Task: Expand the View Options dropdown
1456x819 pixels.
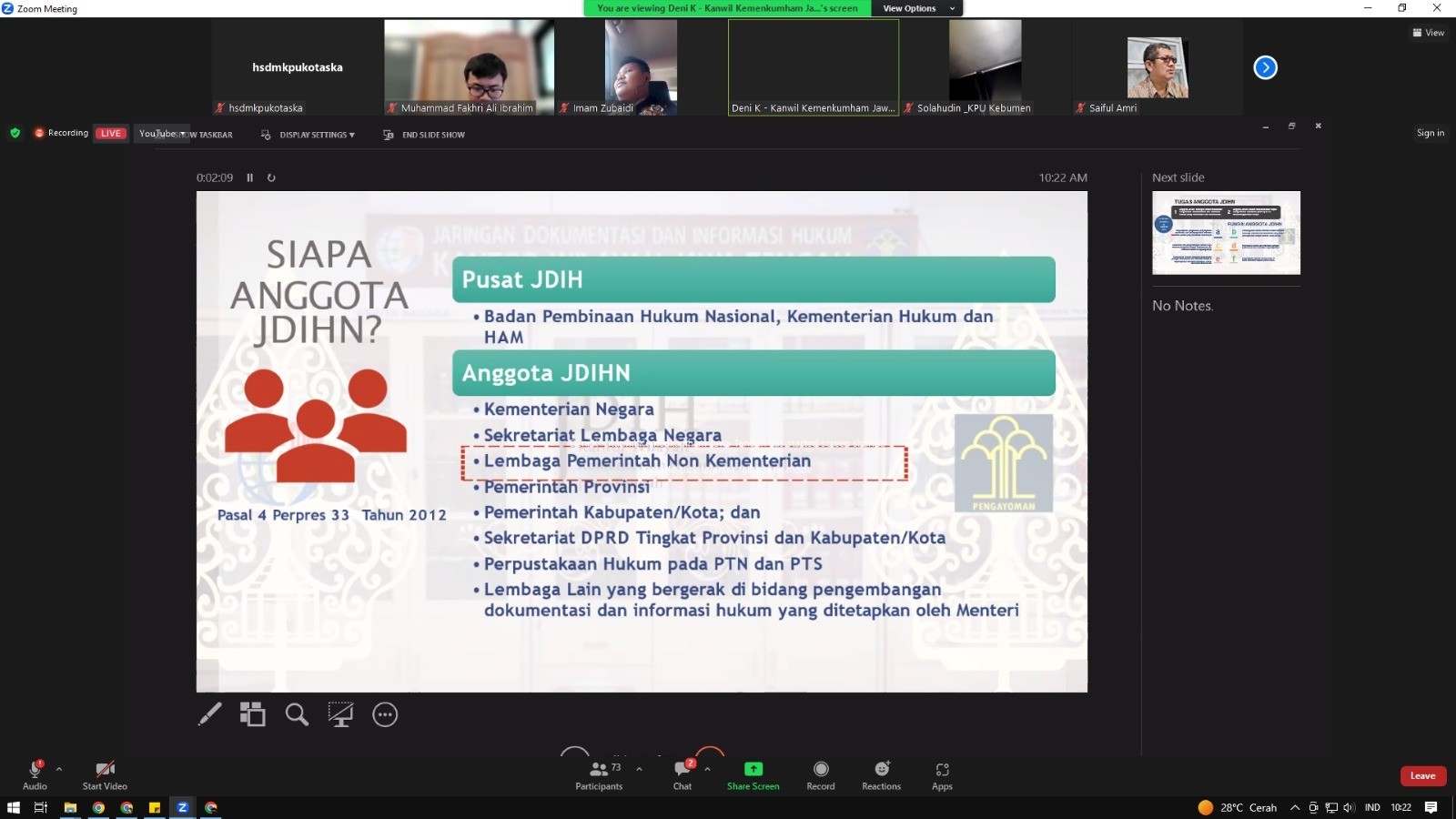Action: click(918, 8)
